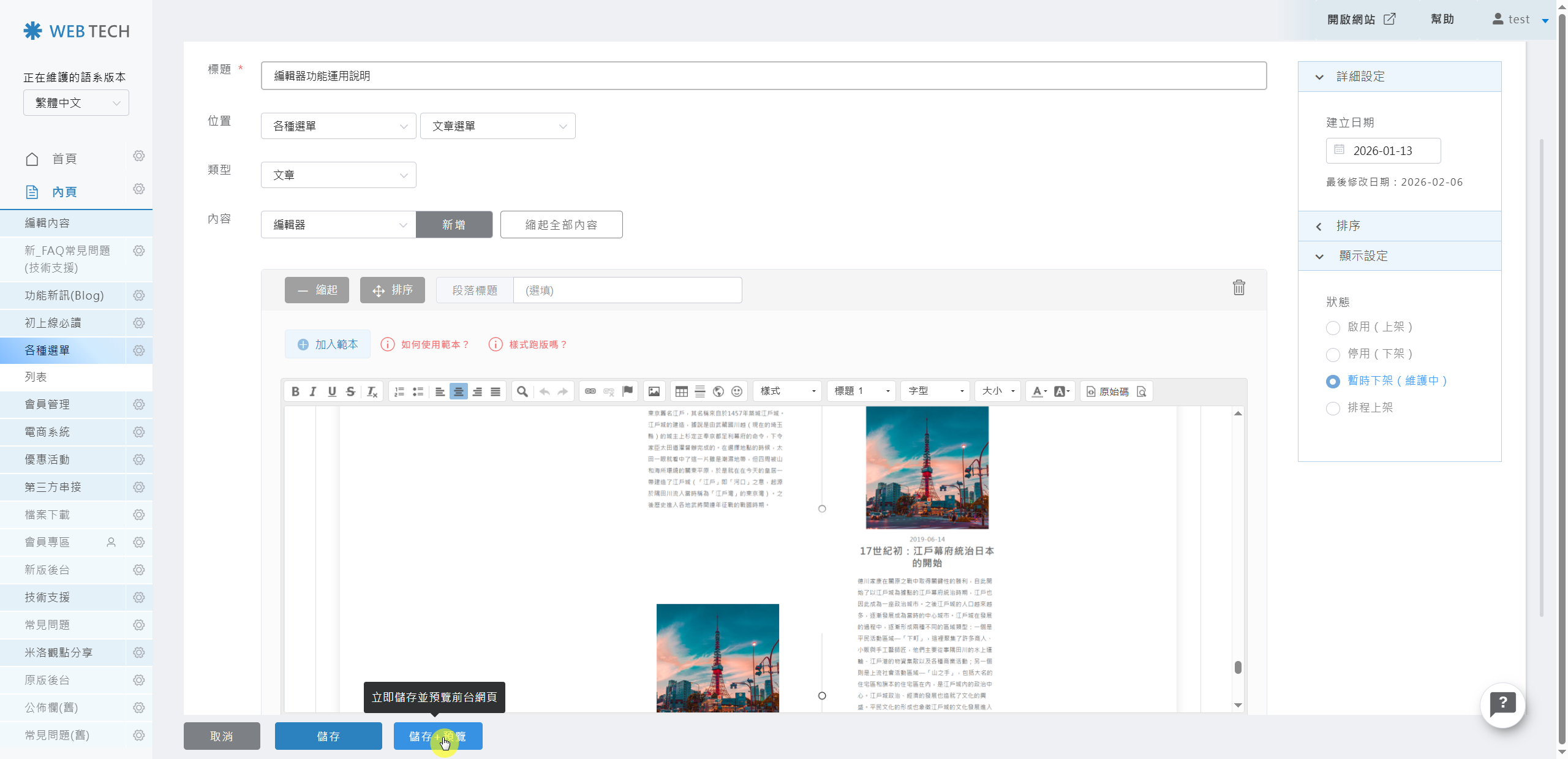The height and width of the screenshot is (759, 1568).
Task: Open the text color picker (A with color)
Action: click(1038, 391)
